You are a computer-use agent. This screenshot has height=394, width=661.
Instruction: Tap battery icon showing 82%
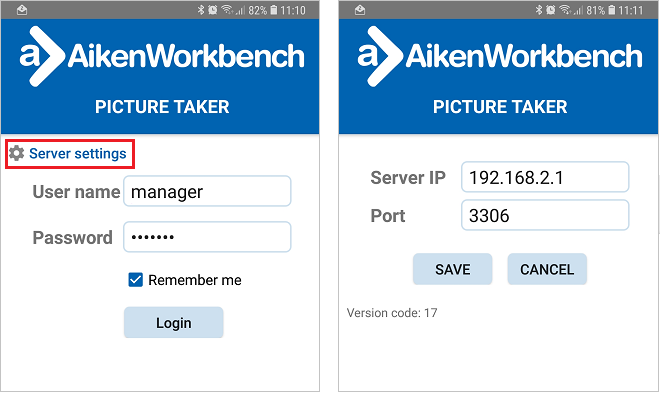tap(274, 10)
